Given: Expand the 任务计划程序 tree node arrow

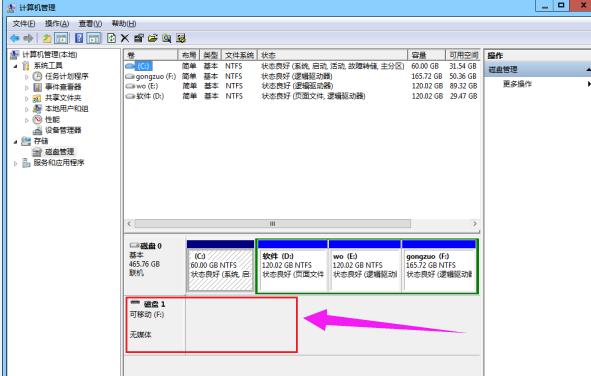Looking at the screenshot, I should point(26,76).
